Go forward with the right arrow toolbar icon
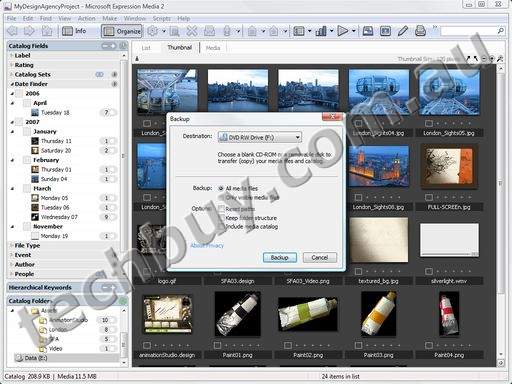This screenshot has height=384, width=512. [x=30, y=31]
